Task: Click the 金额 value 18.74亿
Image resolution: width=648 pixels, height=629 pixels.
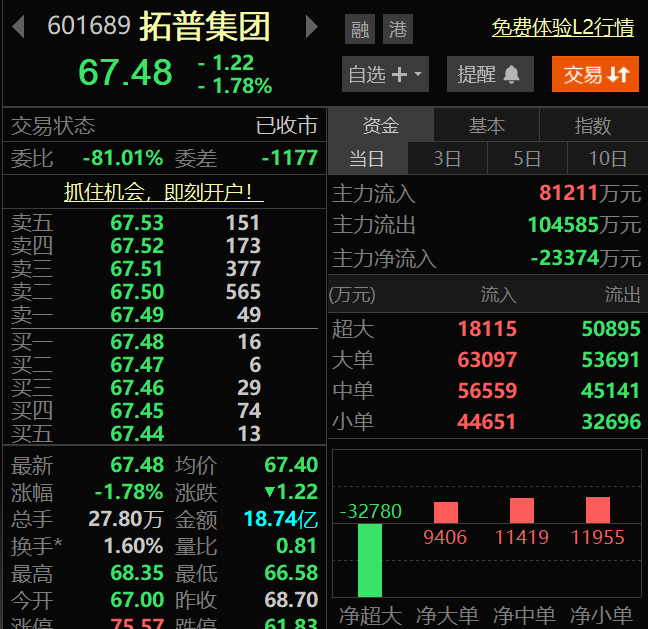Action: click(281, 519)
